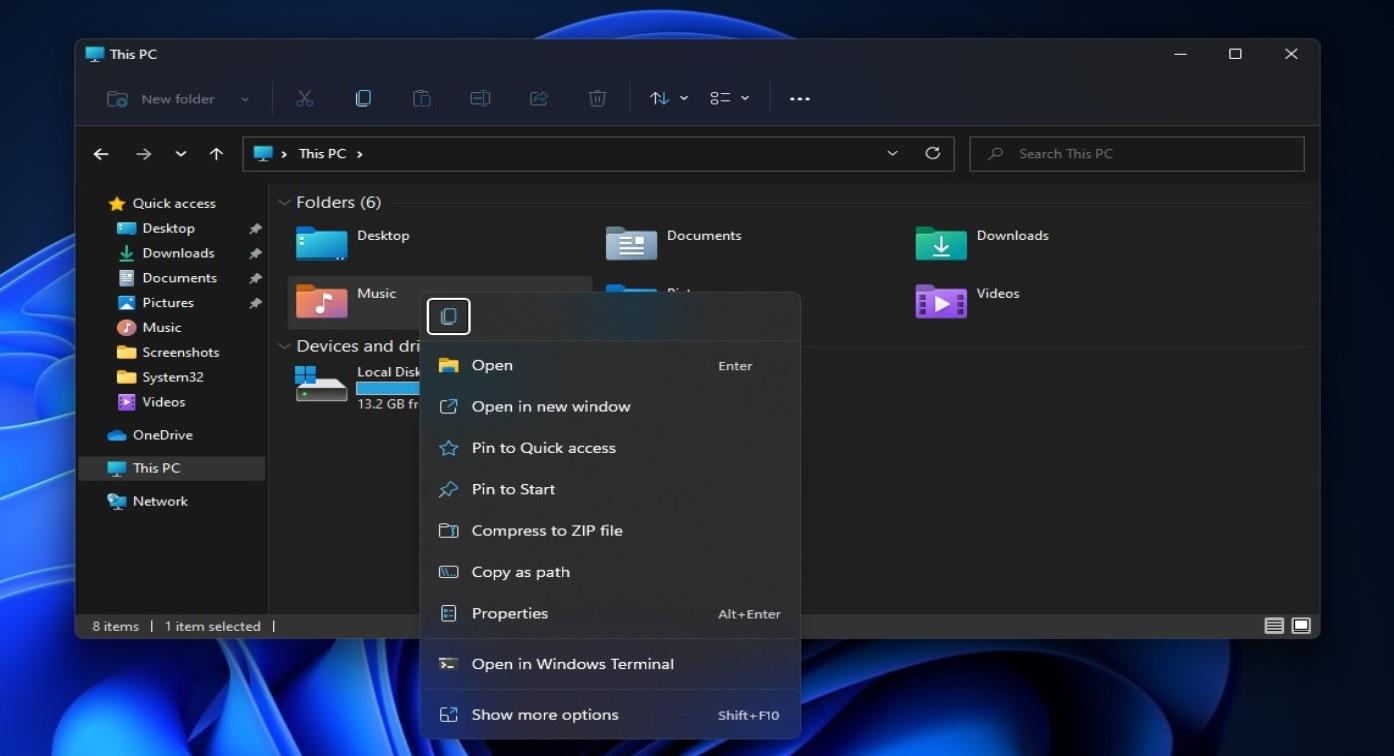This screenshot has width=1394, height=756.
Task: Click the Refresh icon in the address bar
Action: [932, 153]
